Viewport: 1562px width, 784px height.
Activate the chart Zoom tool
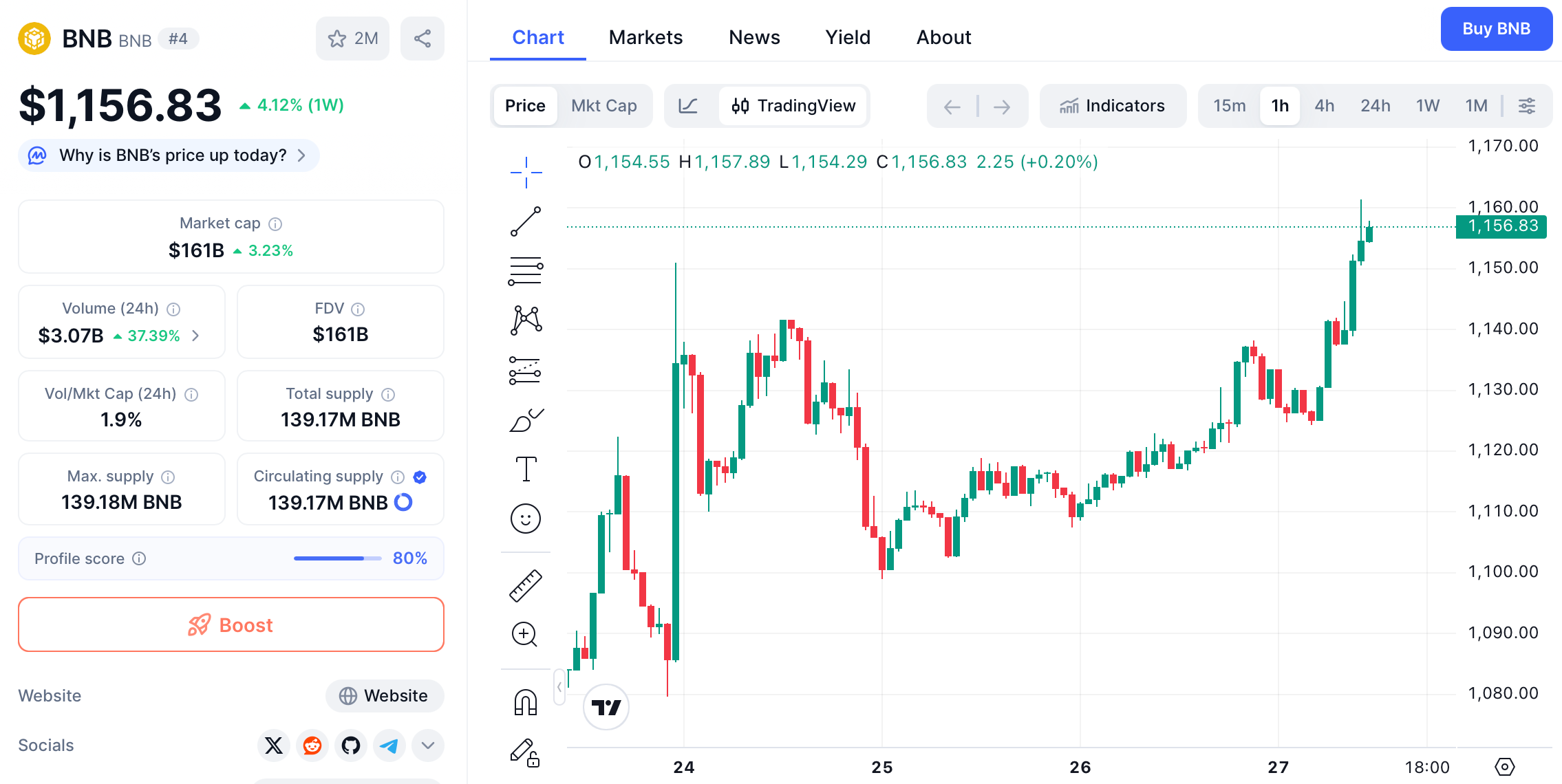pyautogui.click(x=525, y=634)
